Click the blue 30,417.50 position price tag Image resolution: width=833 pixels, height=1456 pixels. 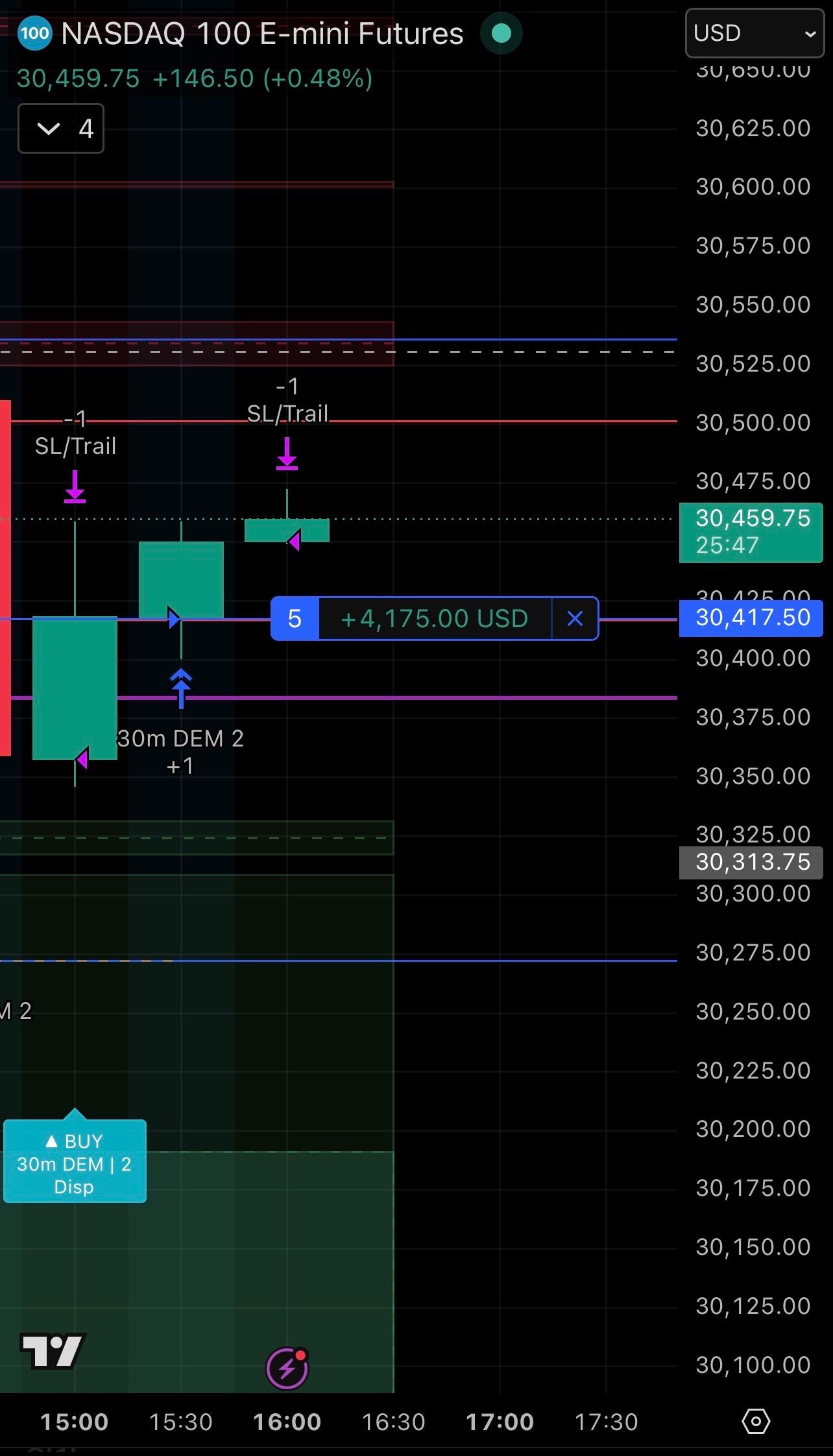pyautogui.click(x=751, y=618)
